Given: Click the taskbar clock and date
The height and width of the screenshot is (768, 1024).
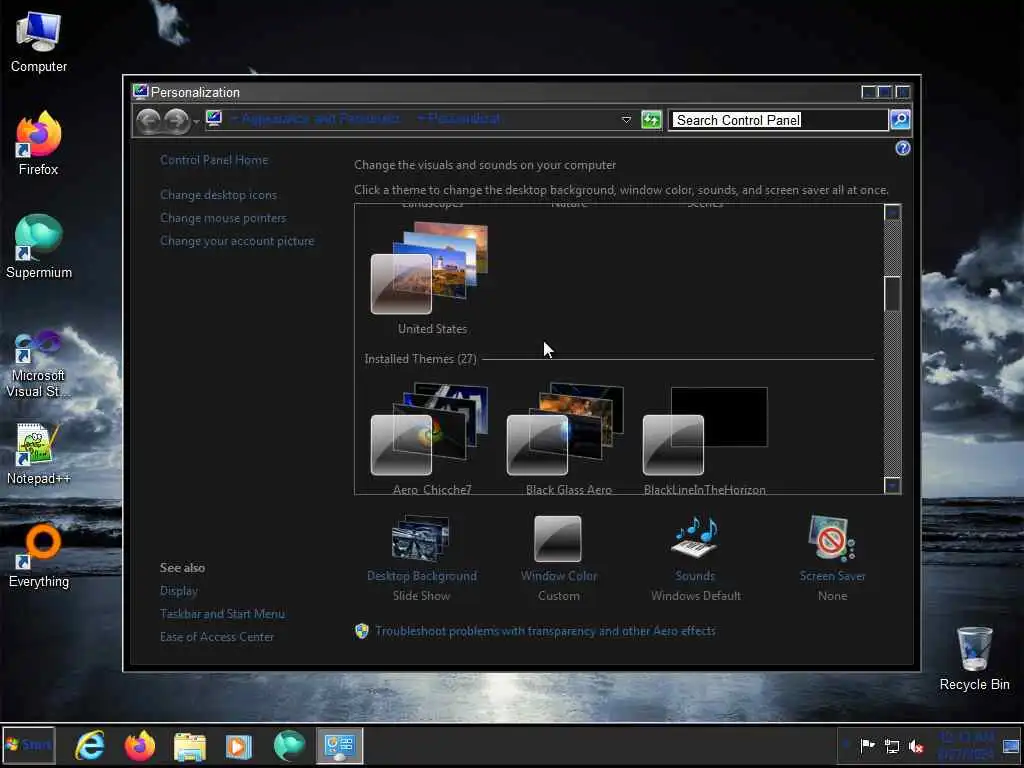Looking at the screenshot, I should click(966, 746).
